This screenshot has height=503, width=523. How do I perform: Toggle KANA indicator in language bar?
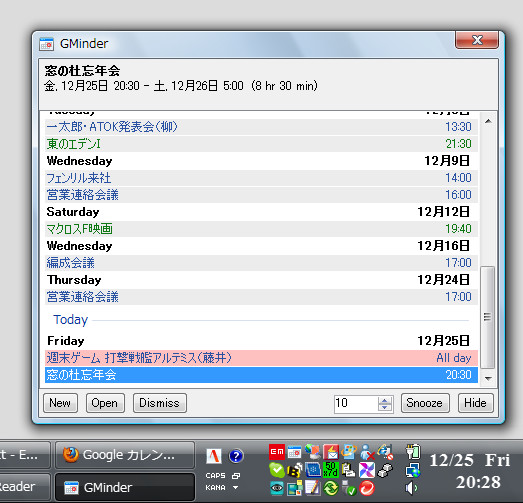215,488
